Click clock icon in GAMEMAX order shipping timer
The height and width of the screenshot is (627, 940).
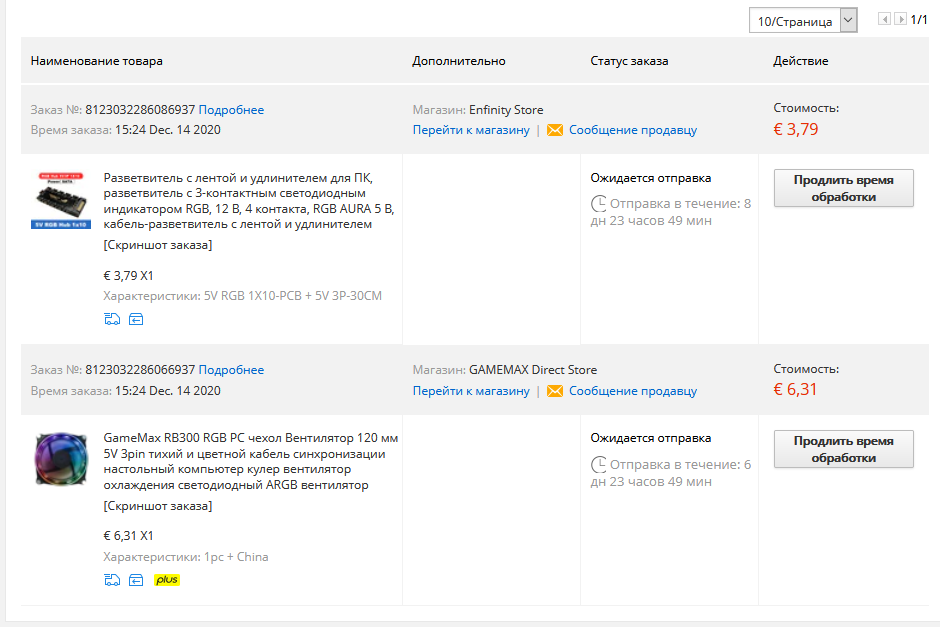(x=598, y=465)
